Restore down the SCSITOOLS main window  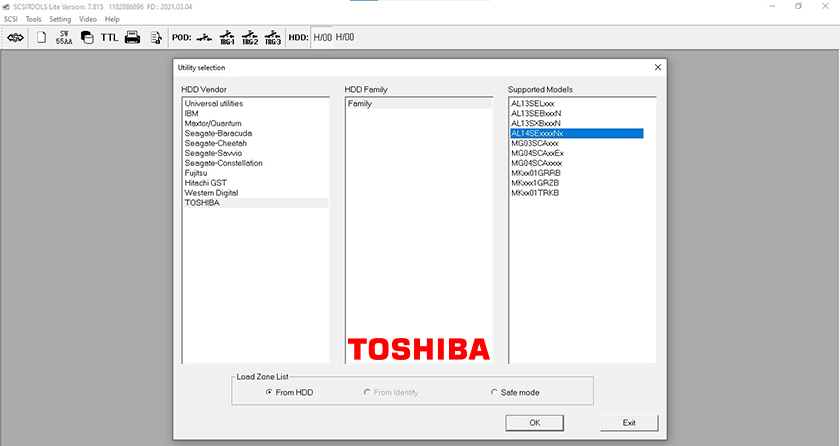[x=798, y=6]
